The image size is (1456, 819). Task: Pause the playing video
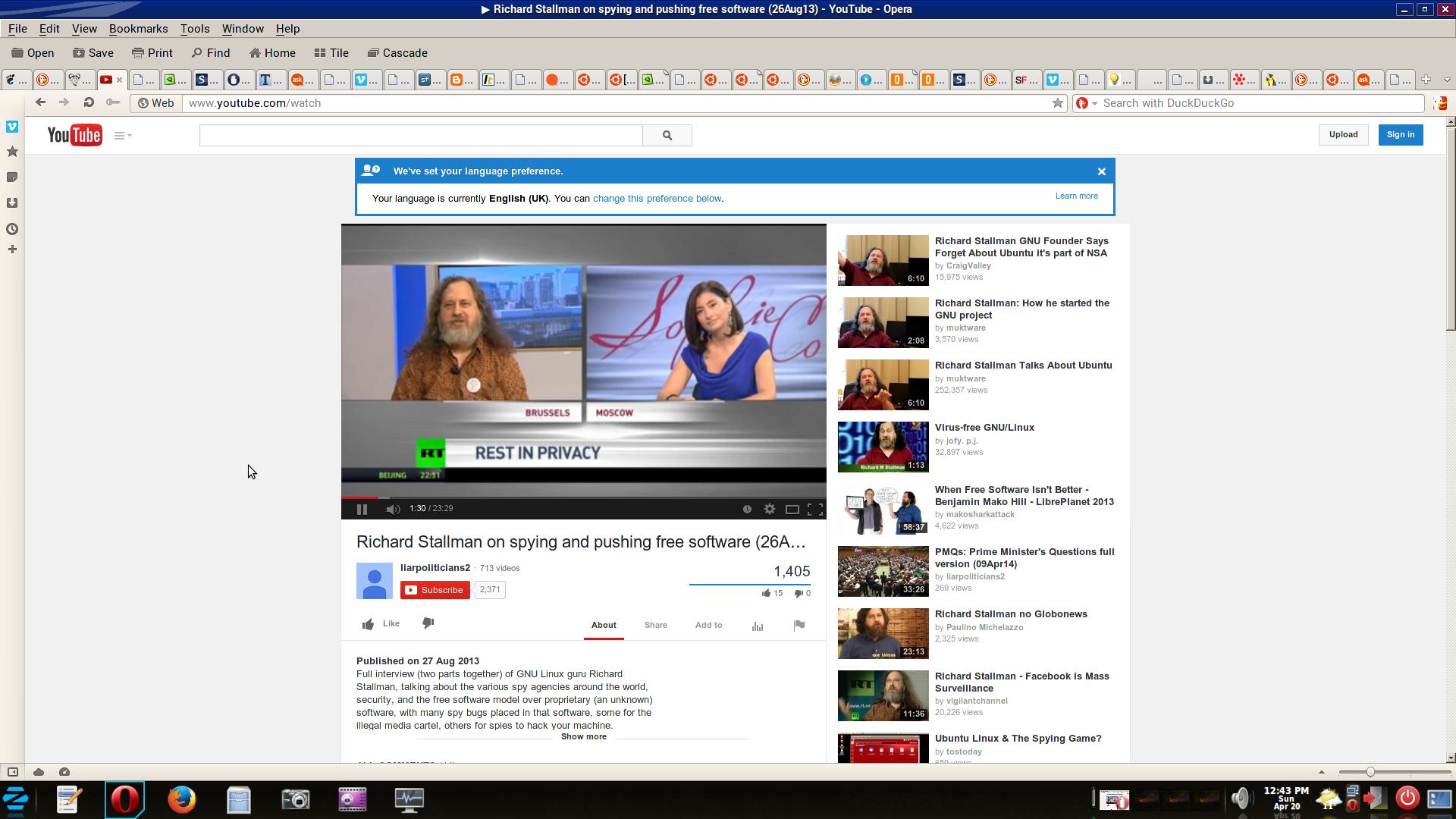pyautogui.click(x=362, y=510)
